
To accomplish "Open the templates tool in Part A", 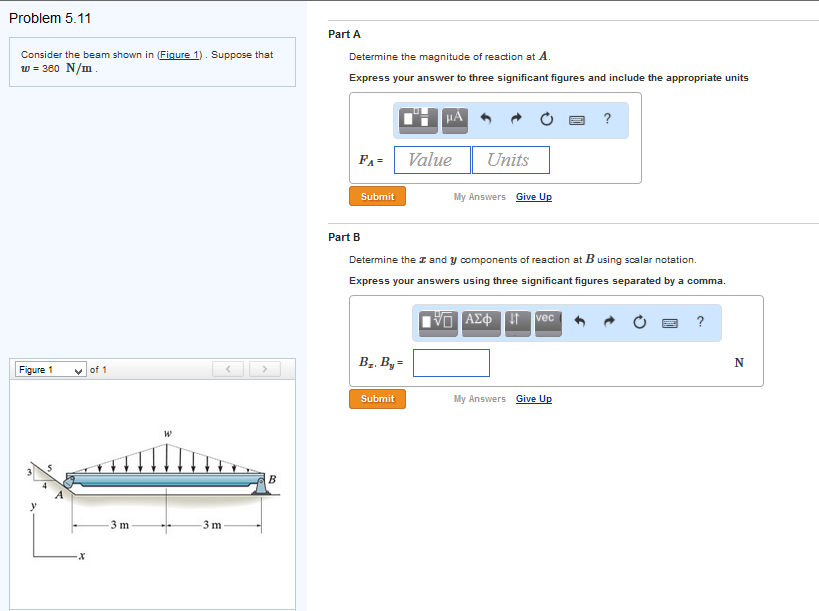I will click(x=420, y=119).
